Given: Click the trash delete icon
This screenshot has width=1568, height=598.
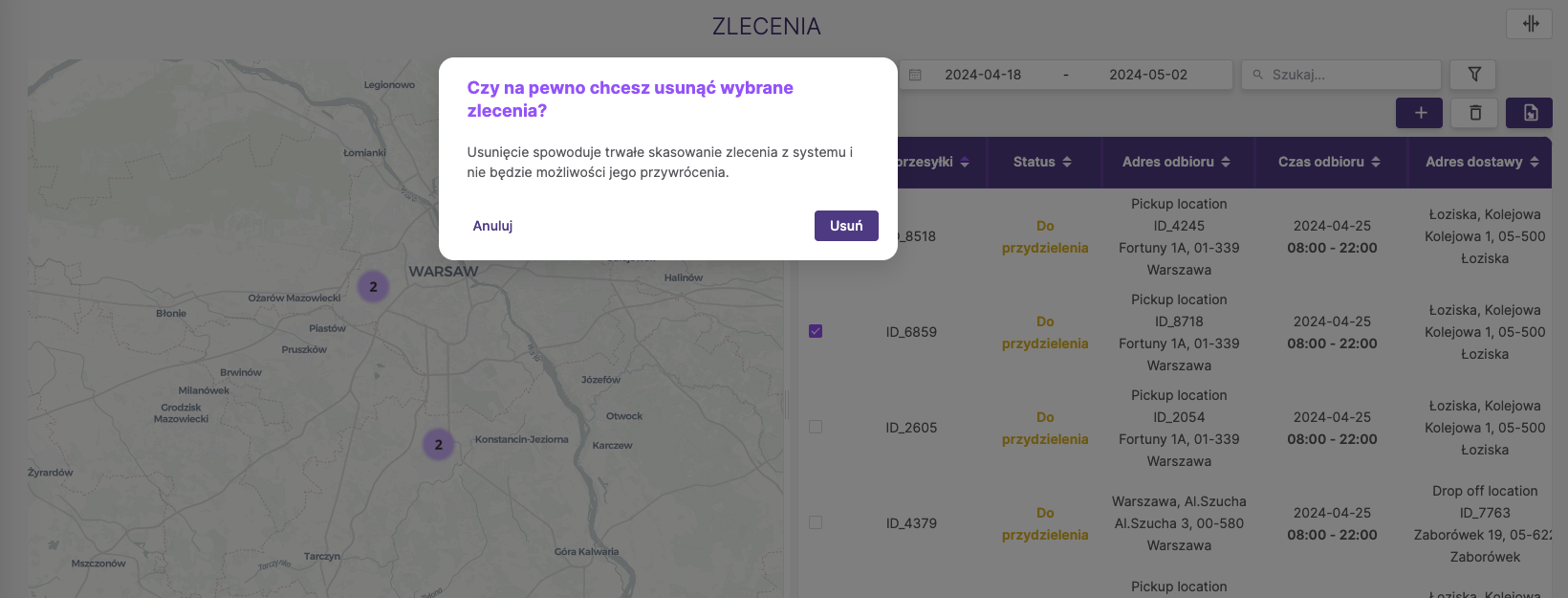Looking at the screenshot, I should 1474,113.
